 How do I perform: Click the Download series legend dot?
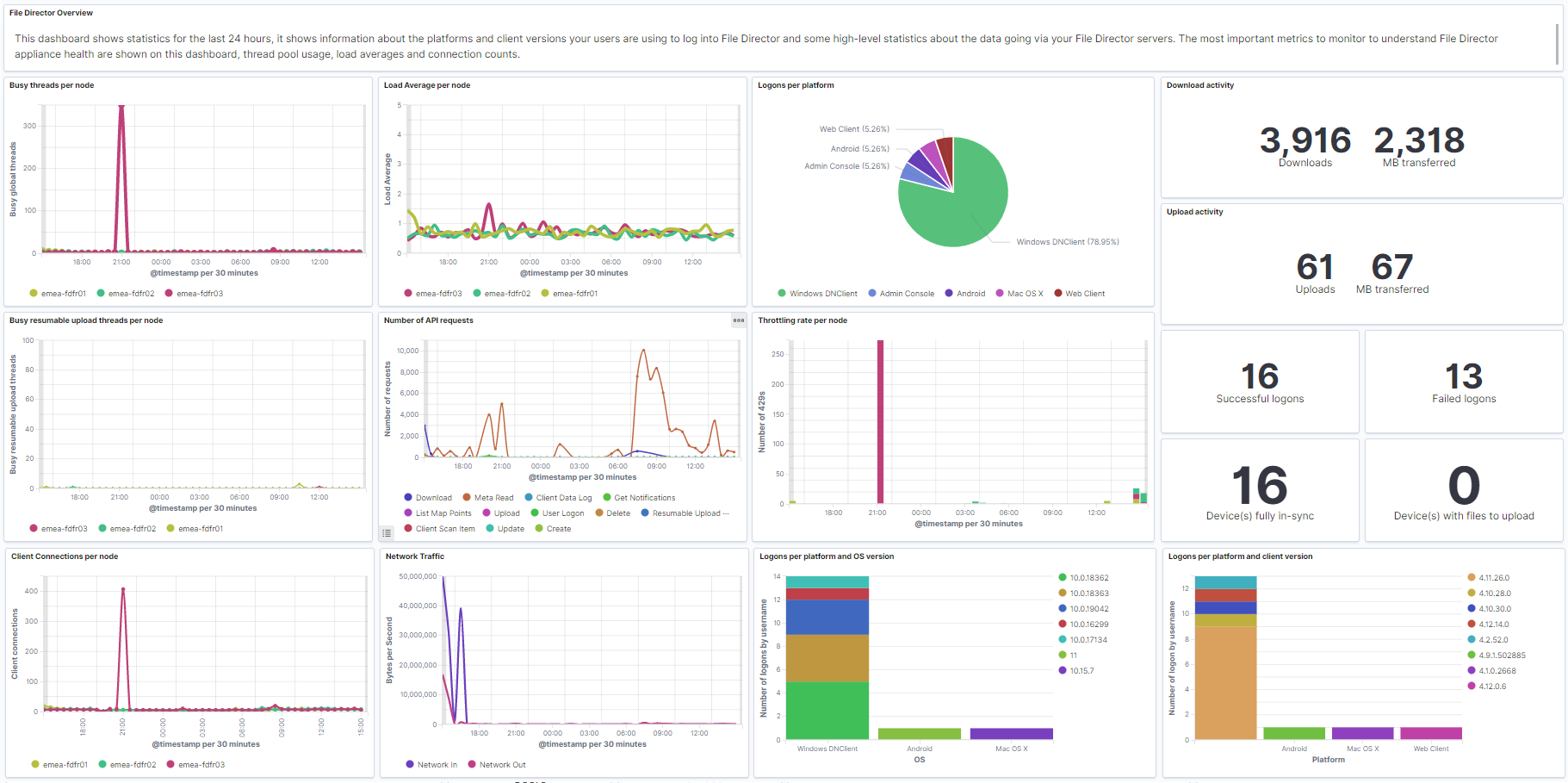[408, 498]
